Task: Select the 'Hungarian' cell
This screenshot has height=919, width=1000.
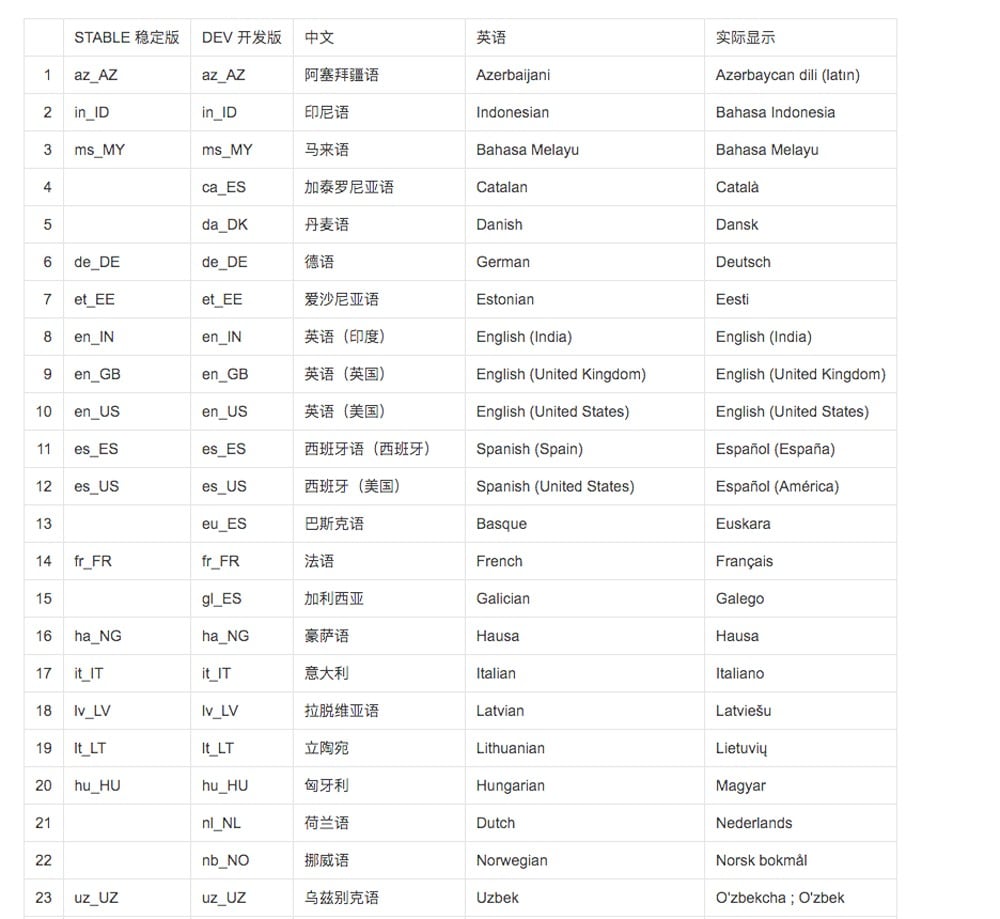Action: click(585, 786)
